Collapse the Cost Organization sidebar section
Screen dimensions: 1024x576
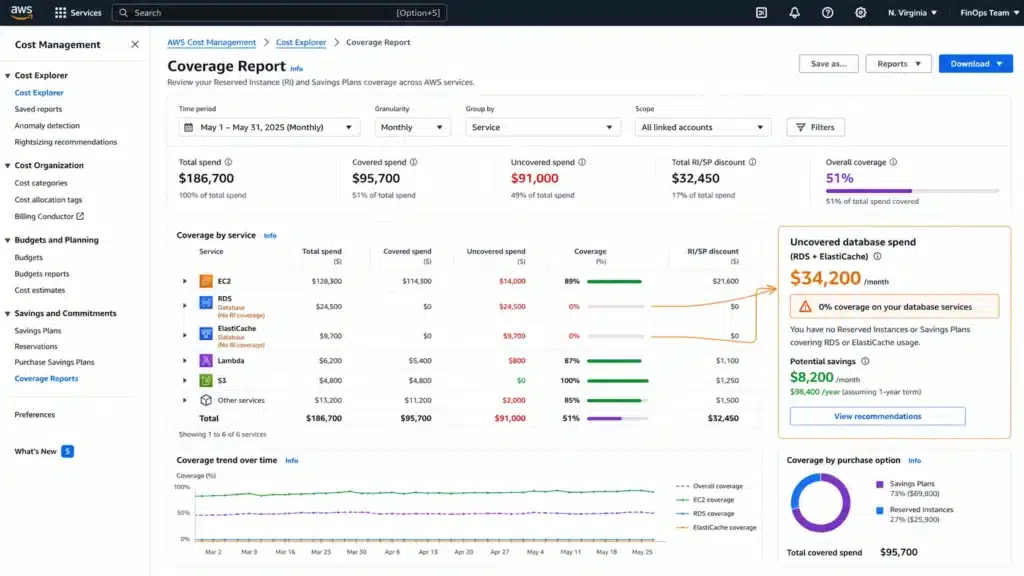(8, 166)
